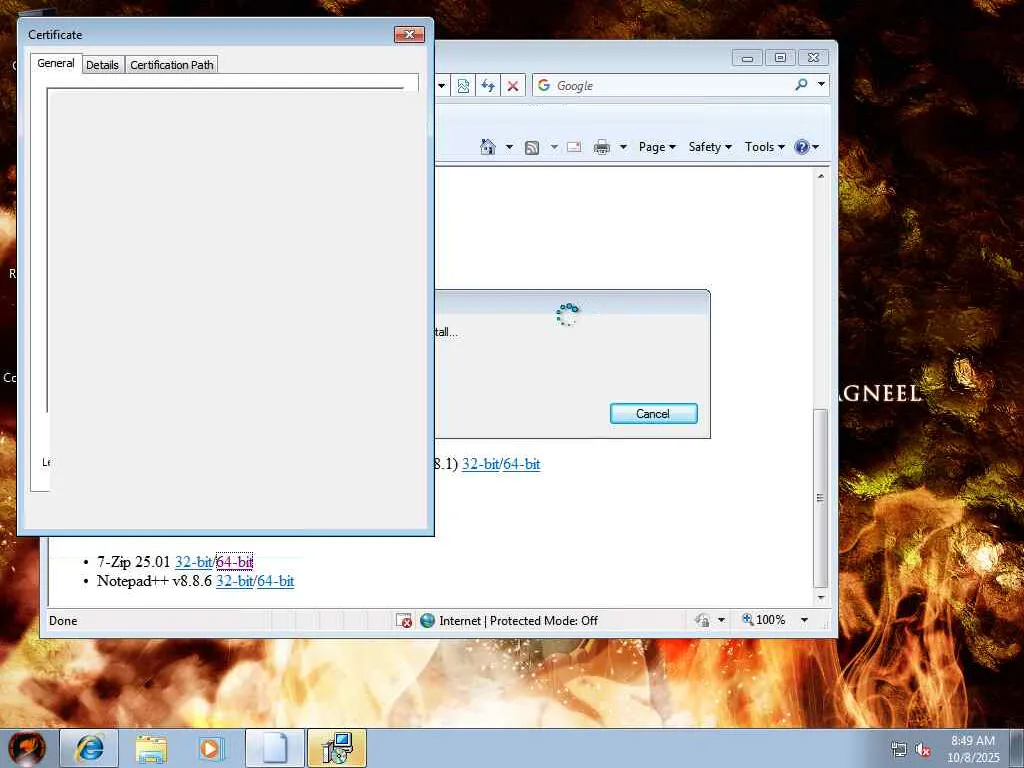Click the RSS feeds icon
Screen dimensions: 1024x768
[x=532, y=148]
